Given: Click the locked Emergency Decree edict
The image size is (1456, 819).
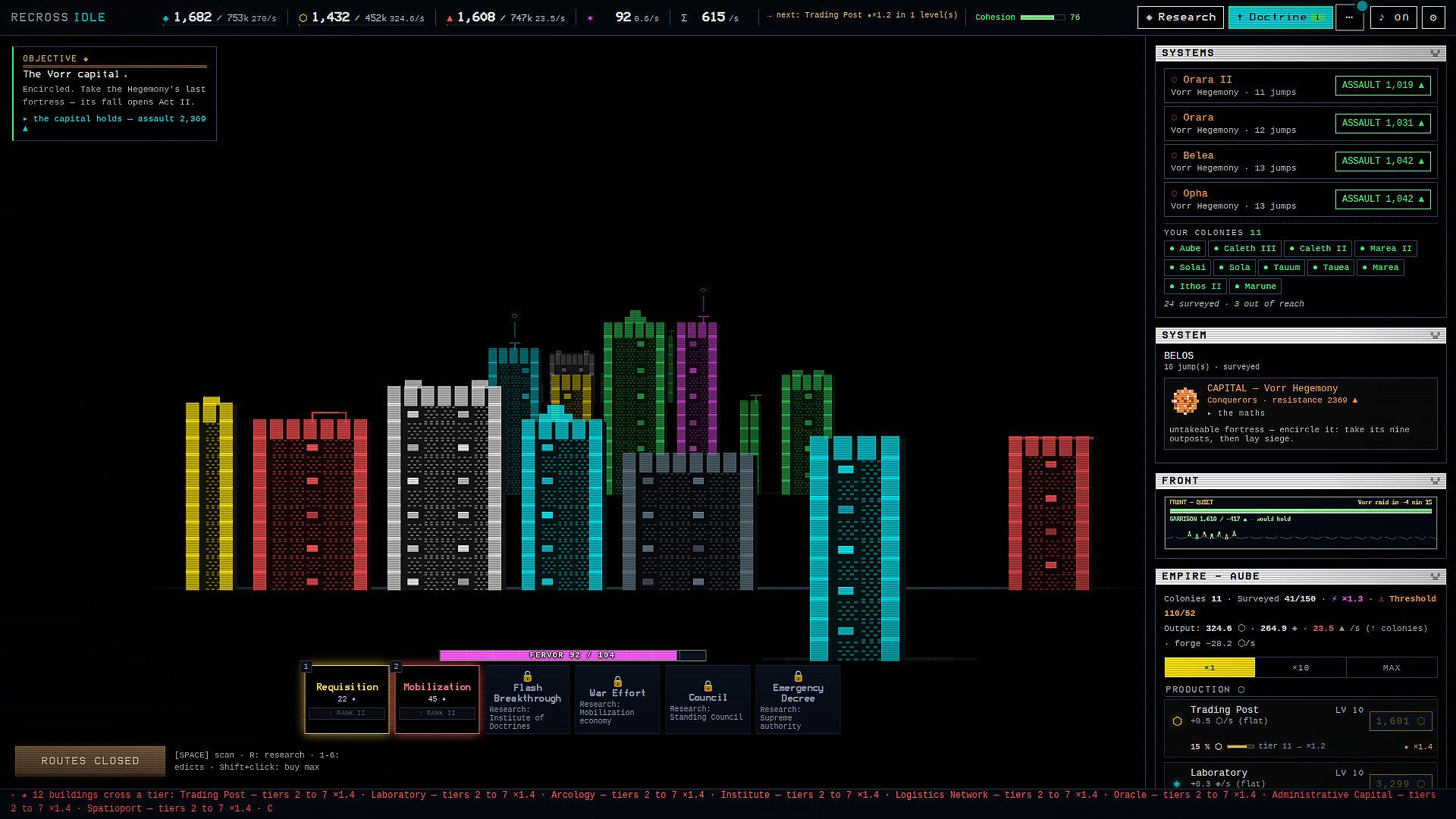Looking at the screenshot, I should pyautogui.click(x=798, y=700).
